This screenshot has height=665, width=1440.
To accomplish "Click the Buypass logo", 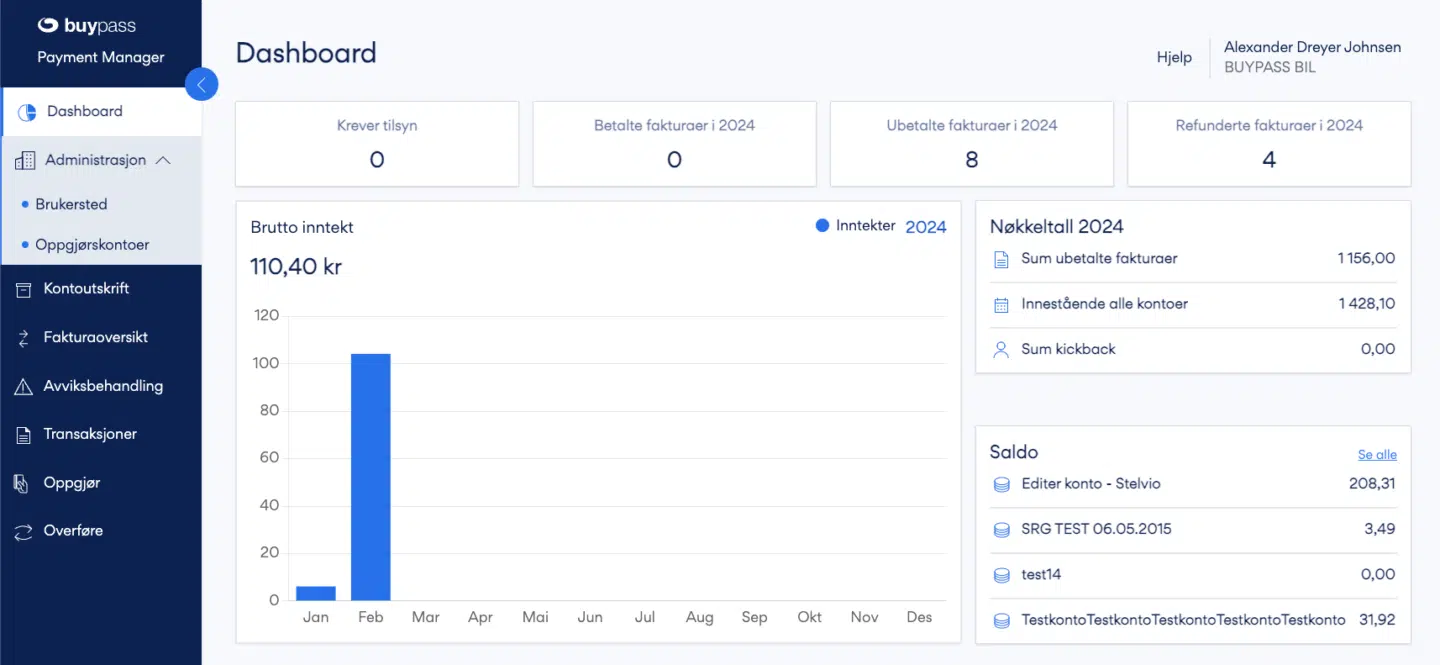I will coord(86,26).
